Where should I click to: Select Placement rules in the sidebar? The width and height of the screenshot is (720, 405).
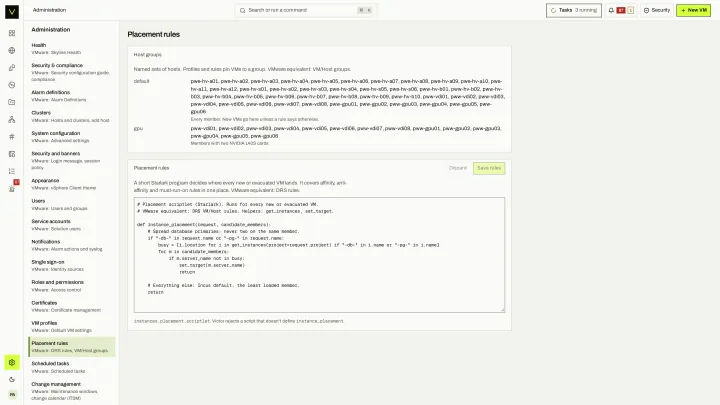71,347
